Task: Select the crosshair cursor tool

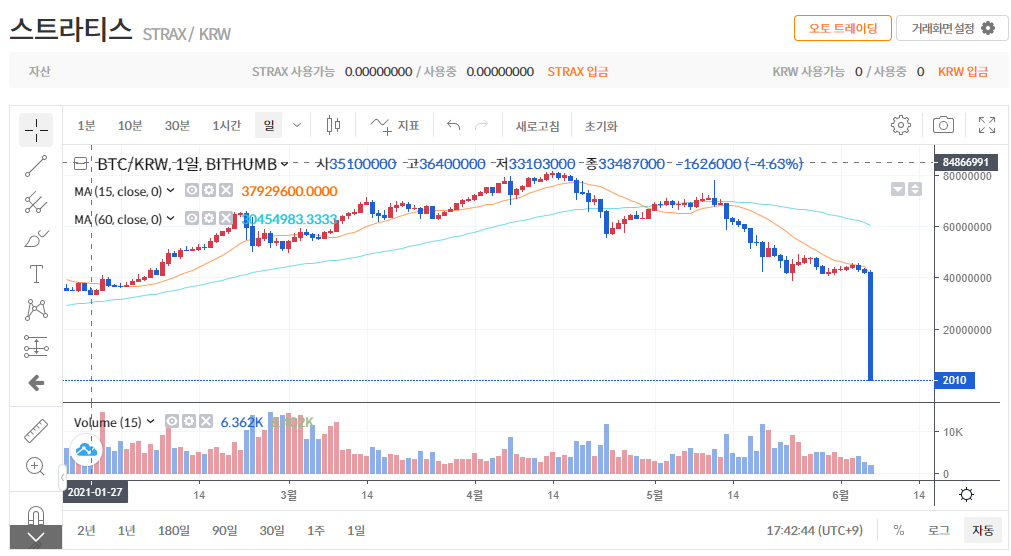Action: pos(36,130)
